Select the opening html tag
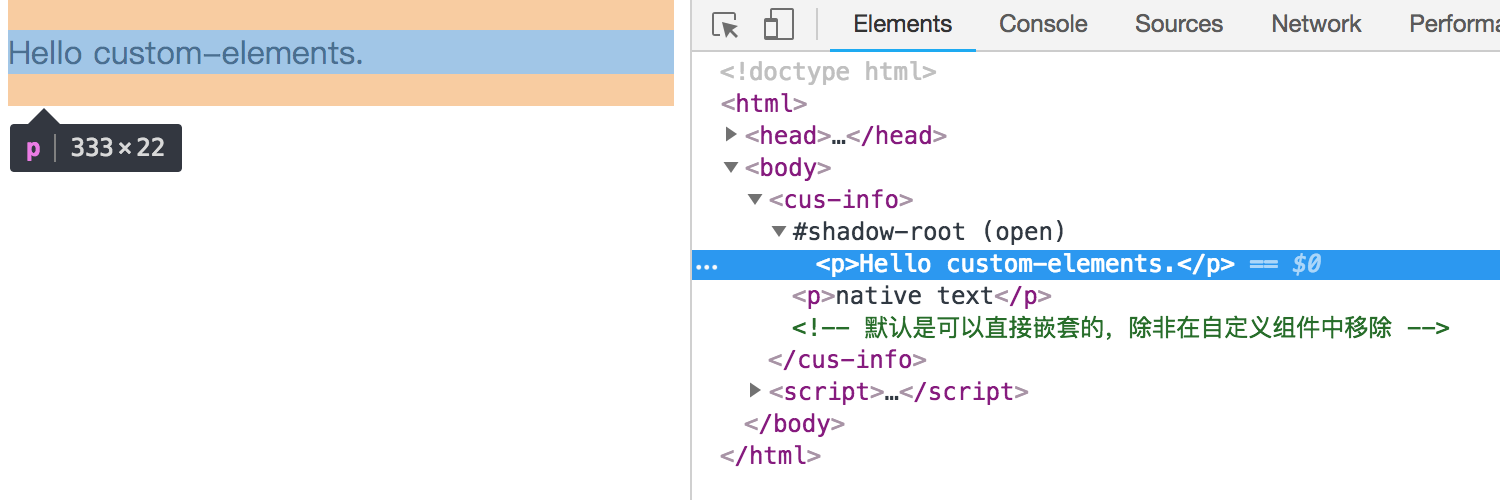This screenshot has width=1500, height=500. click(763, 104)
